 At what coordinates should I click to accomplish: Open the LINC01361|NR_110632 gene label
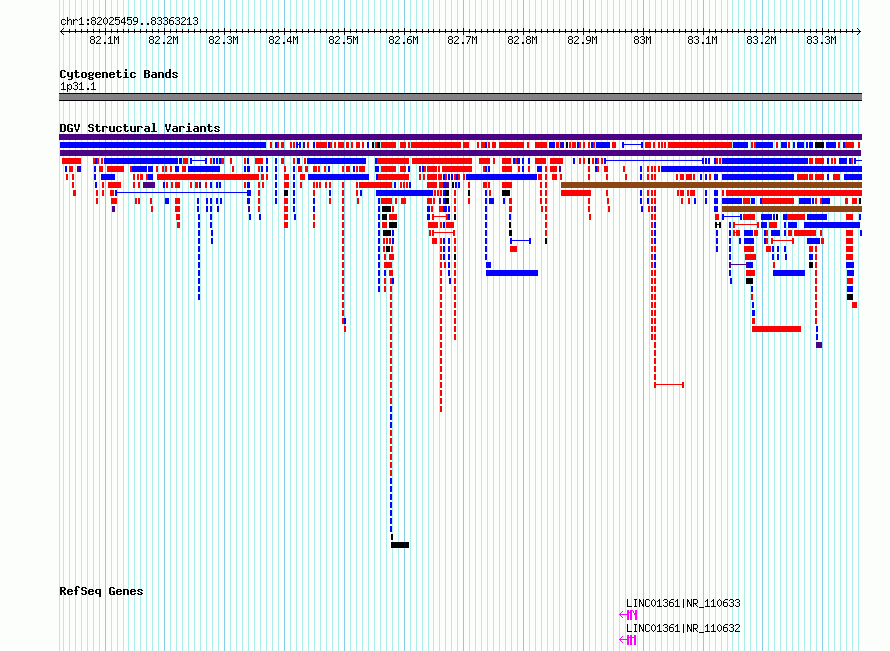pos(683,628)
